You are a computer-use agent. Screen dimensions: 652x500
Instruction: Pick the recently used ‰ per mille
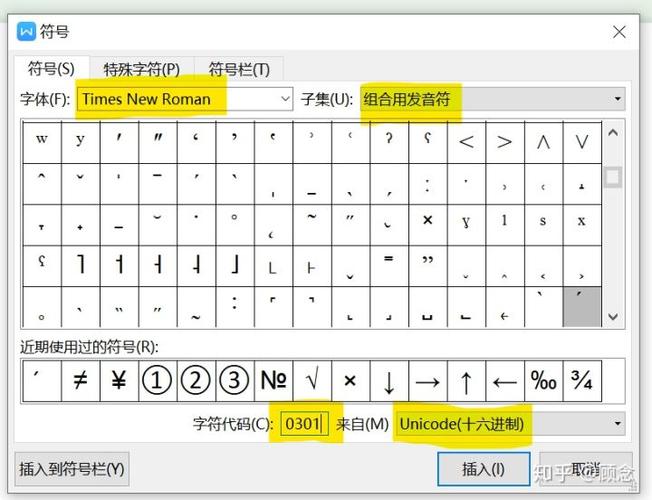click(543, 381)
